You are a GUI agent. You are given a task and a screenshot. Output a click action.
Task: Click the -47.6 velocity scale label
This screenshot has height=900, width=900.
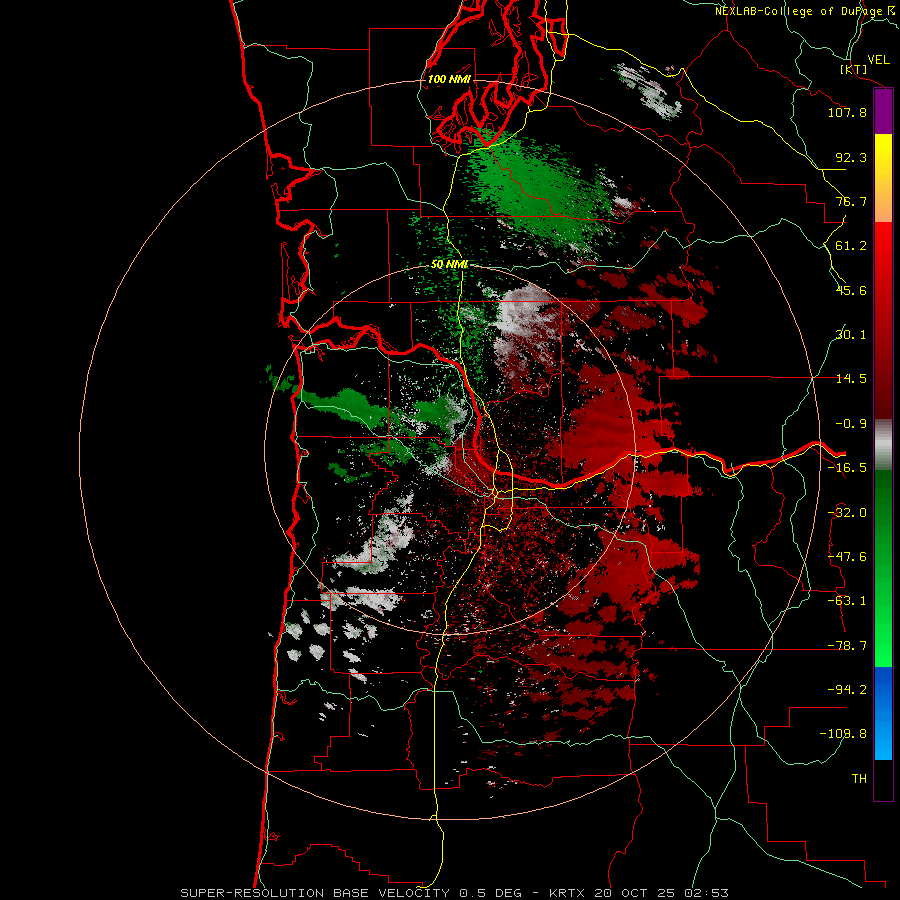[847, 557]
